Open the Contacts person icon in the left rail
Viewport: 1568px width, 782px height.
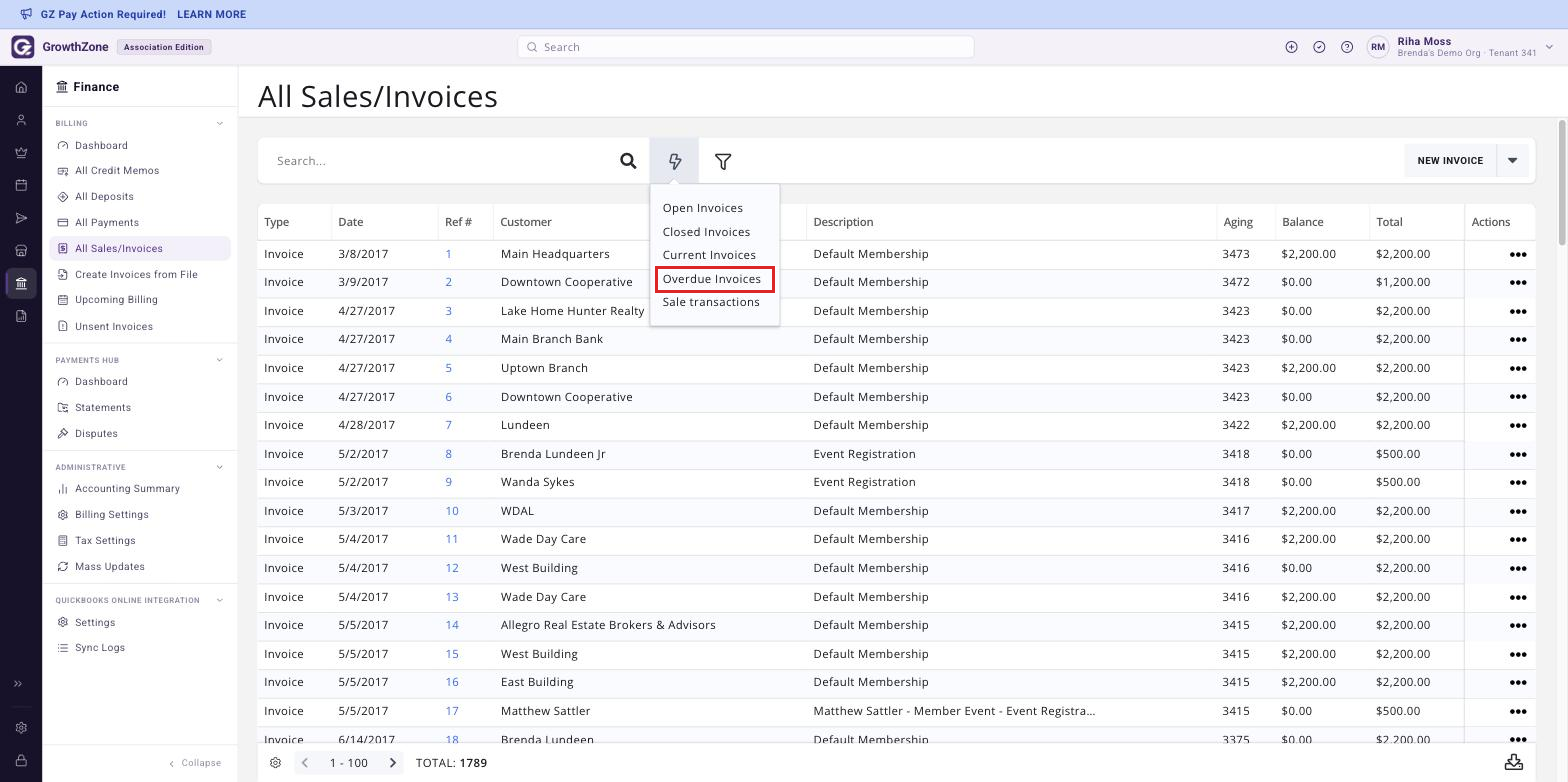(x=21, y=120)
